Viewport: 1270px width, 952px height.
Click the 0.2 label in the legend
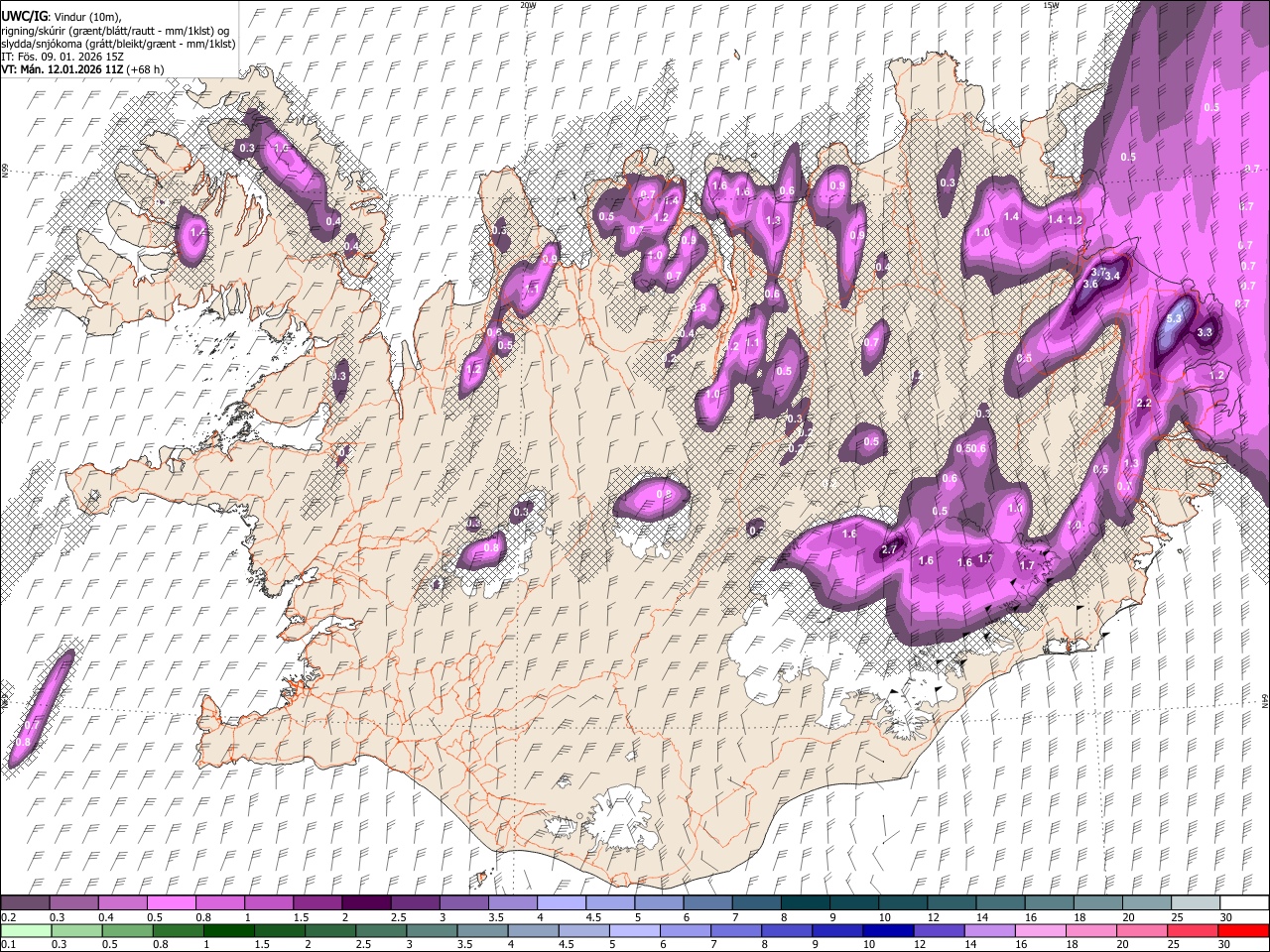click(x=8, y=917)
